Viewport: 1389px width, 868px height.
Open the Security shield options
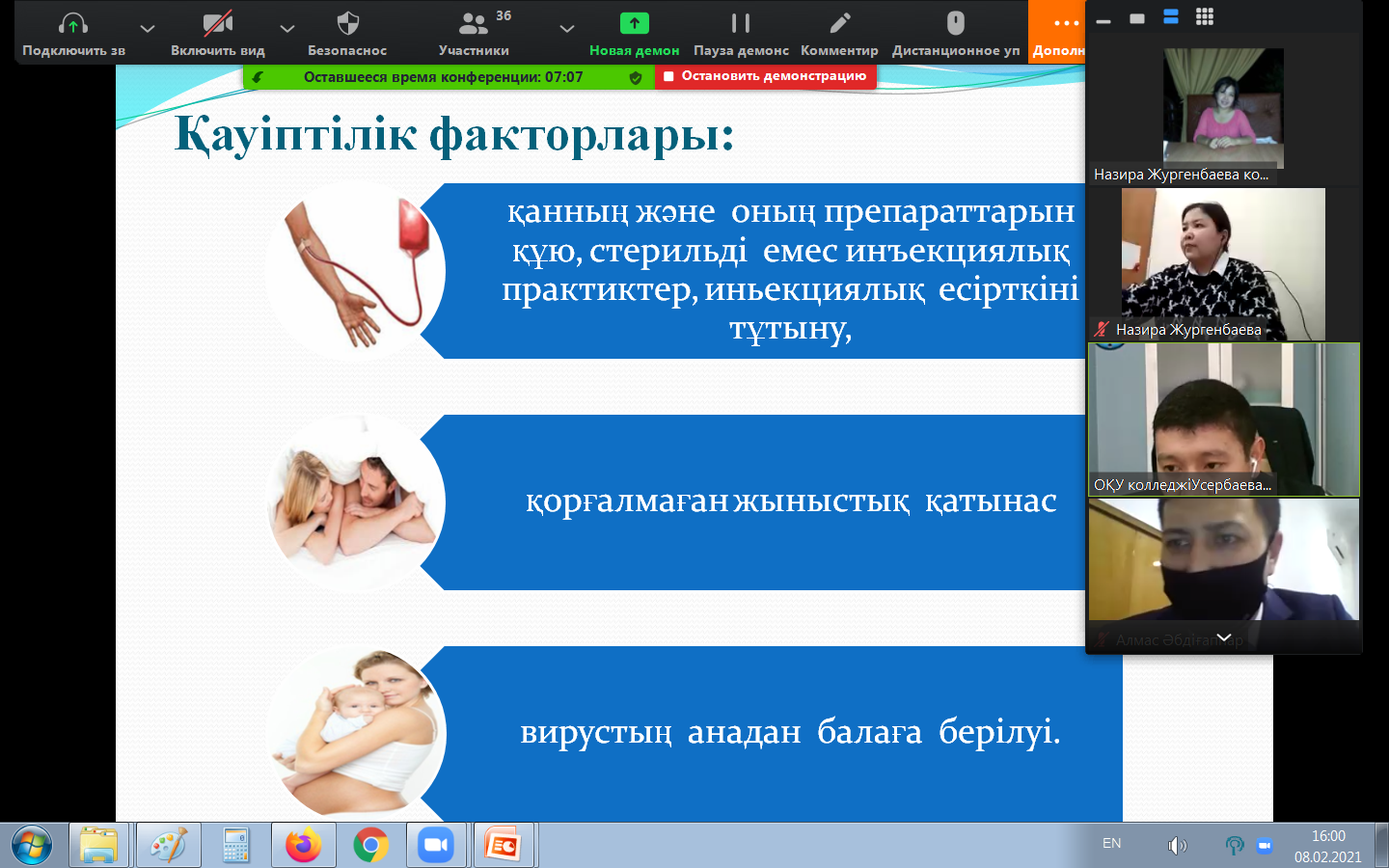tap(347, 25)
